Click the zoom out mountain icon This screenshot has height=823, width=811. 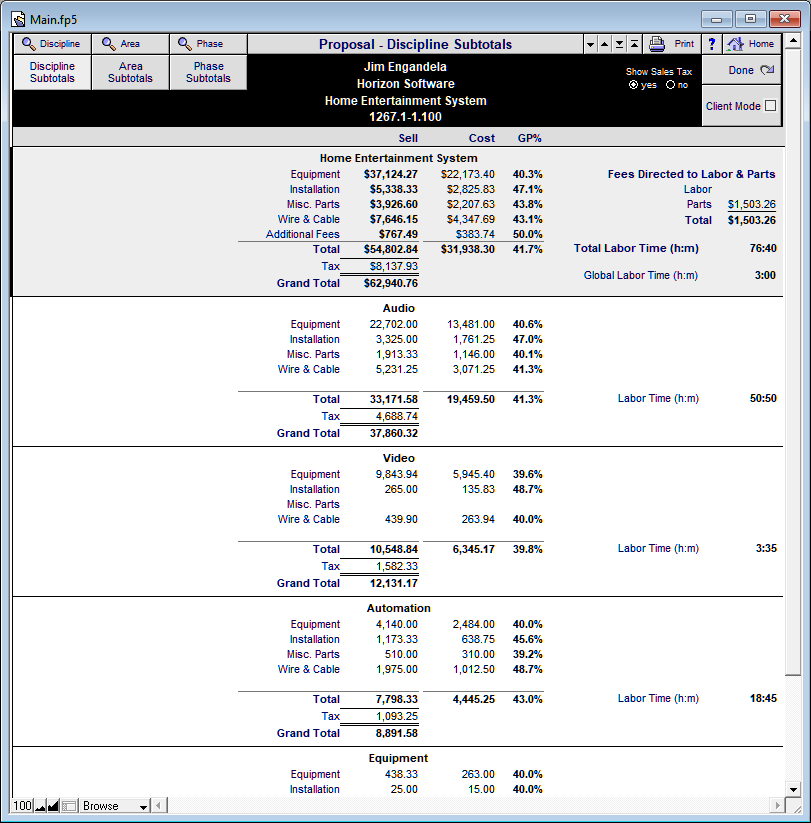[x=40, y=806]
